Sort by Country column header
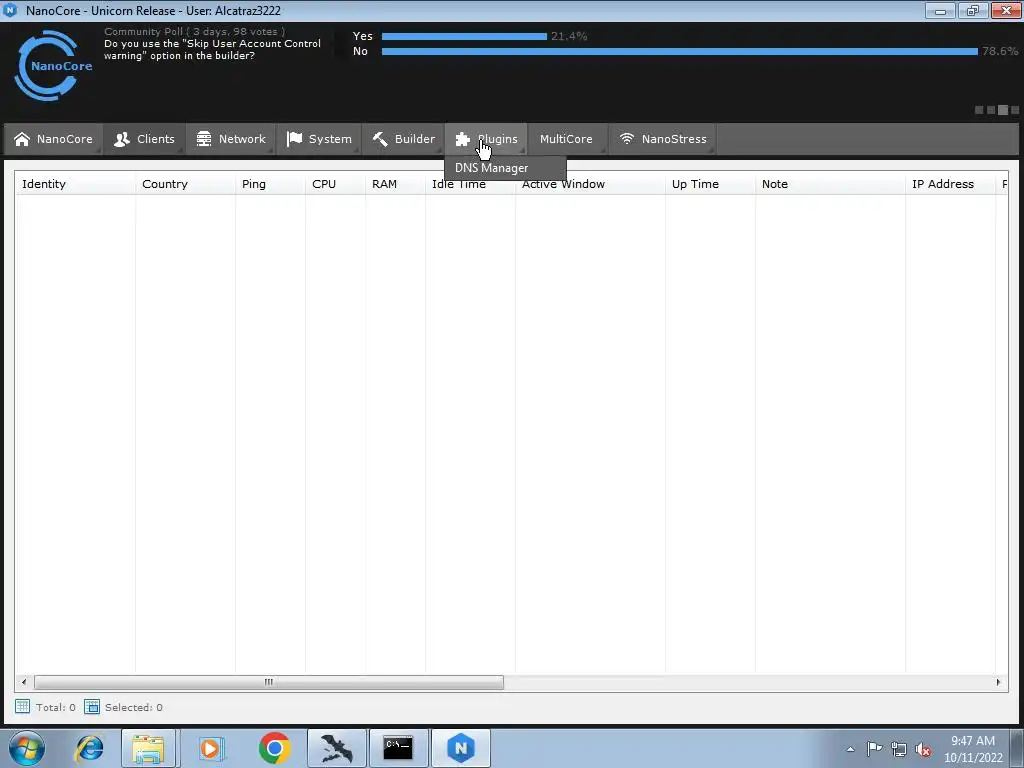Image resolution: width=1024 pixels, height=768 pixels. [x=185, y=184]
